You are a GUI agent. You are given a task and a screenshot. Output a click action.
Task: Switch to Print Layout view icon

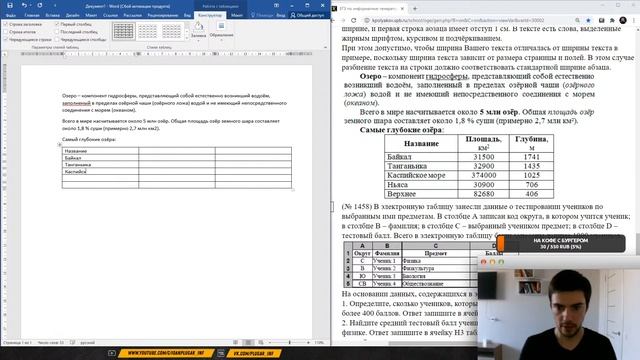248,342
